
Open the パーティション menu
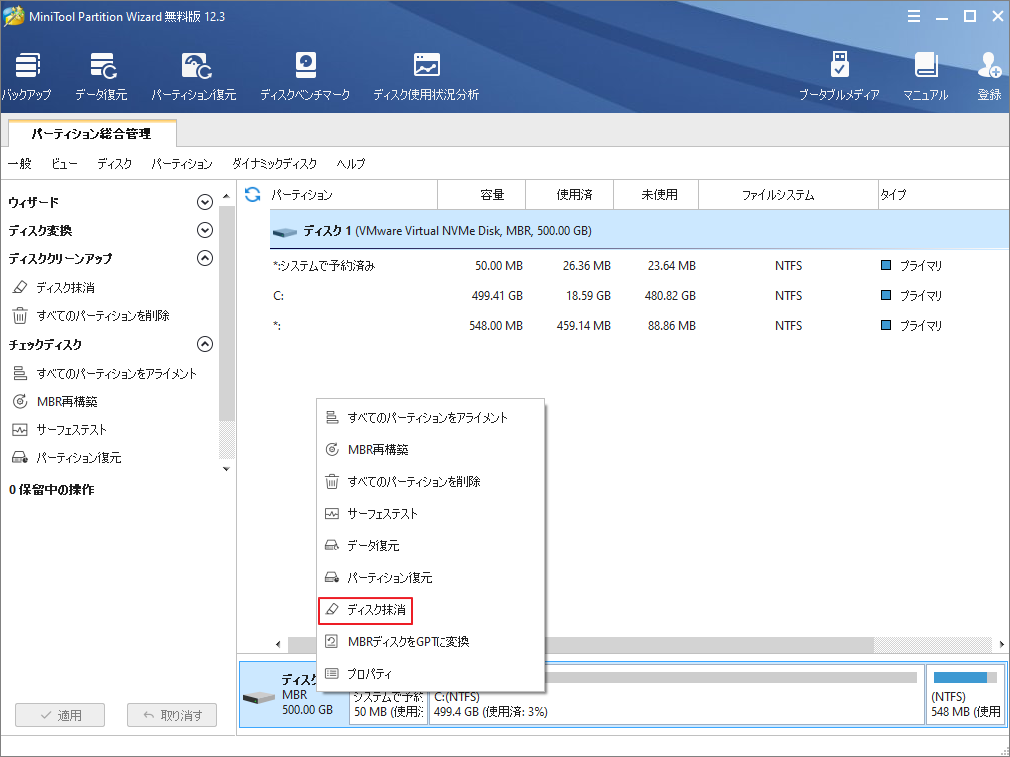coord(182,164)
